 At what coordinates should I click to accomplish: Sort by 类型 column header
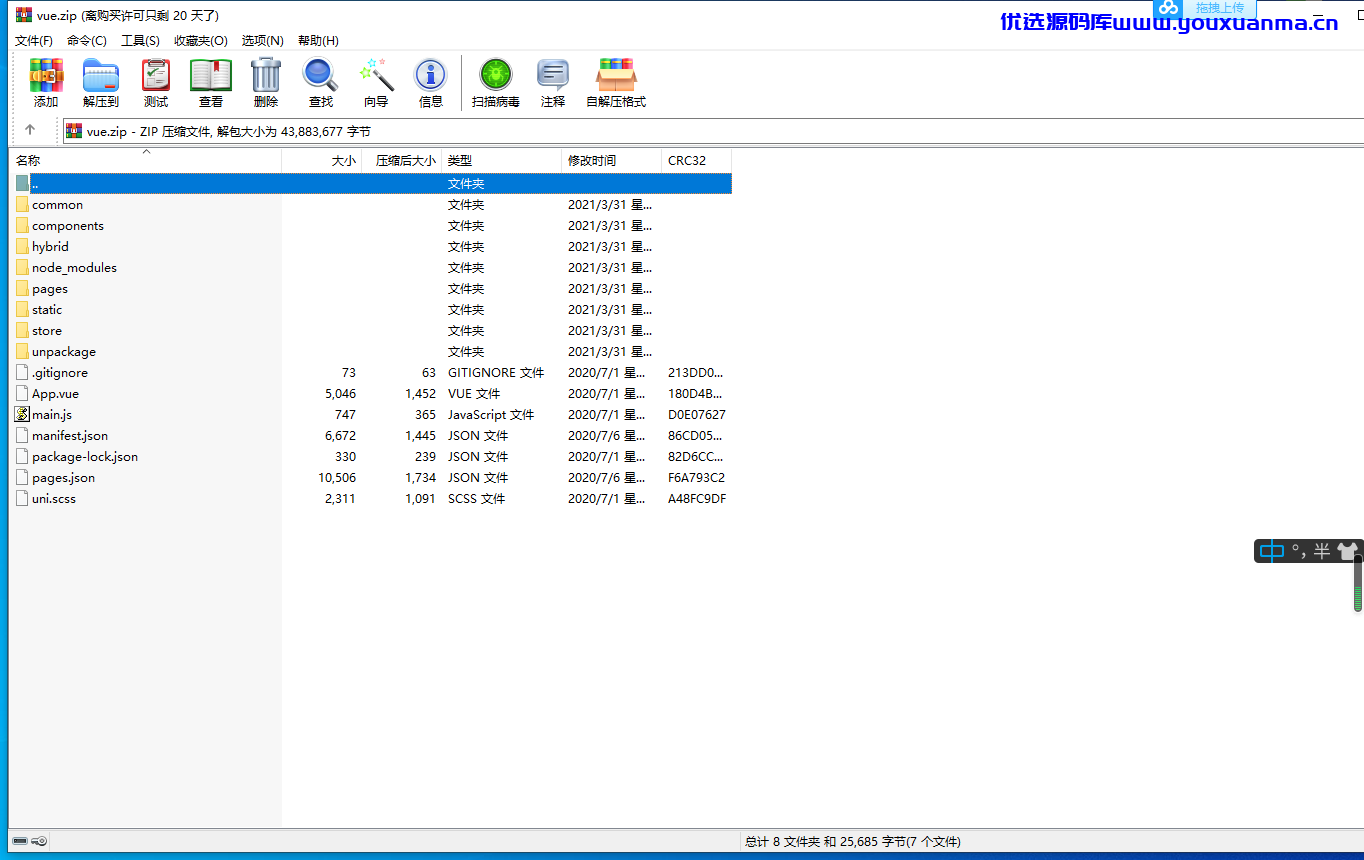tap(502, 160)
